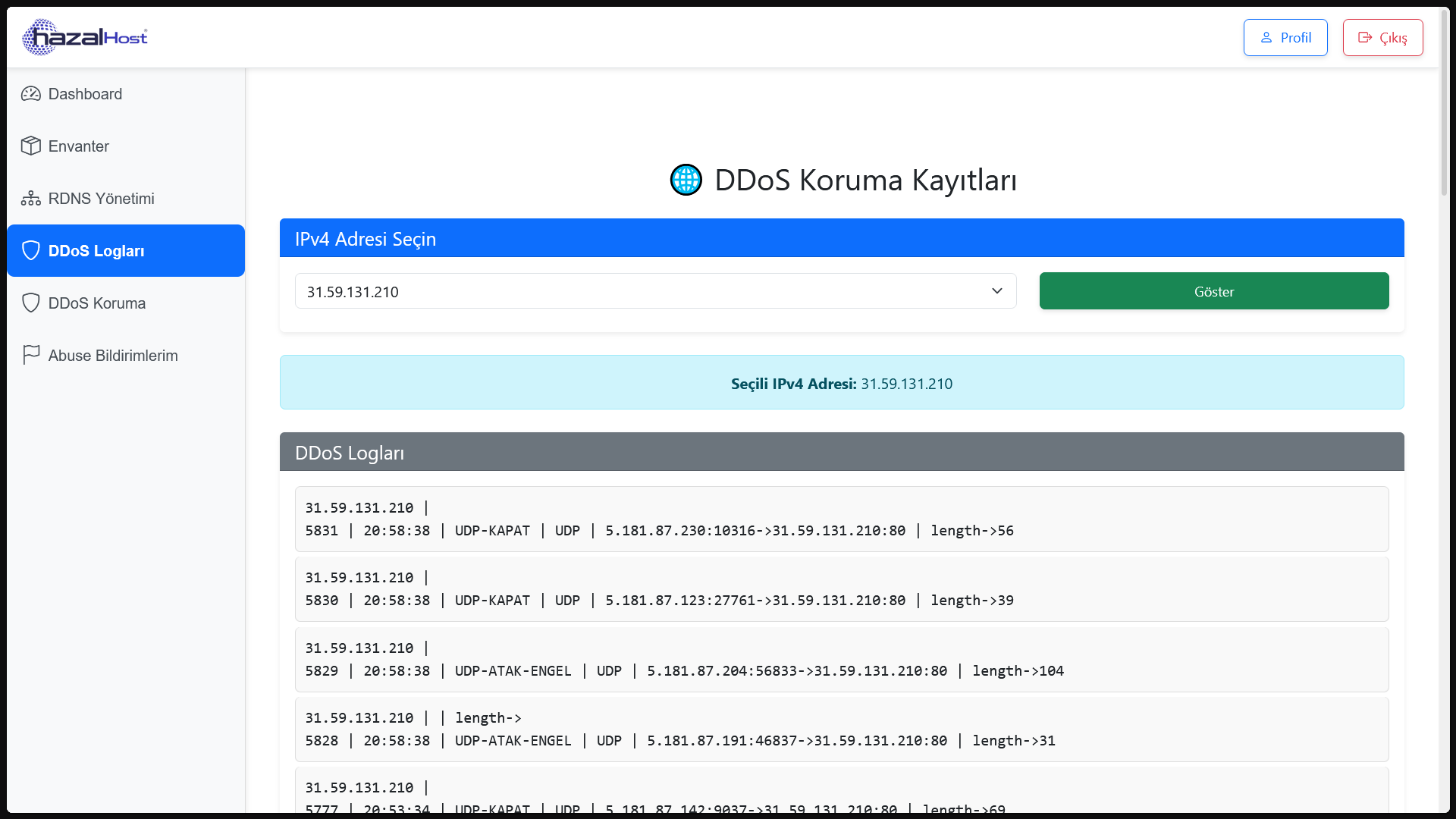Click the HazalHost logo

click(x=85, y=37)
